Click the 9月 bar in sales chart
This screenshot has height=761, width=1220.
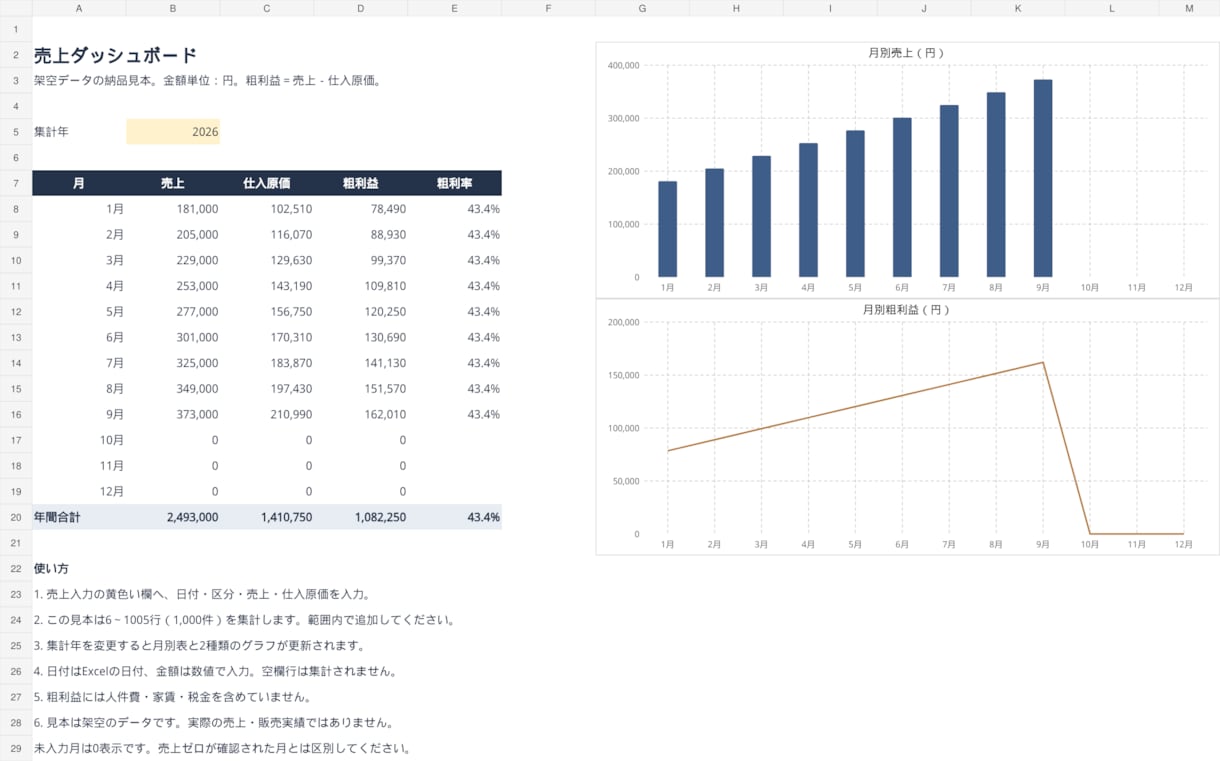pos(1043,178)
